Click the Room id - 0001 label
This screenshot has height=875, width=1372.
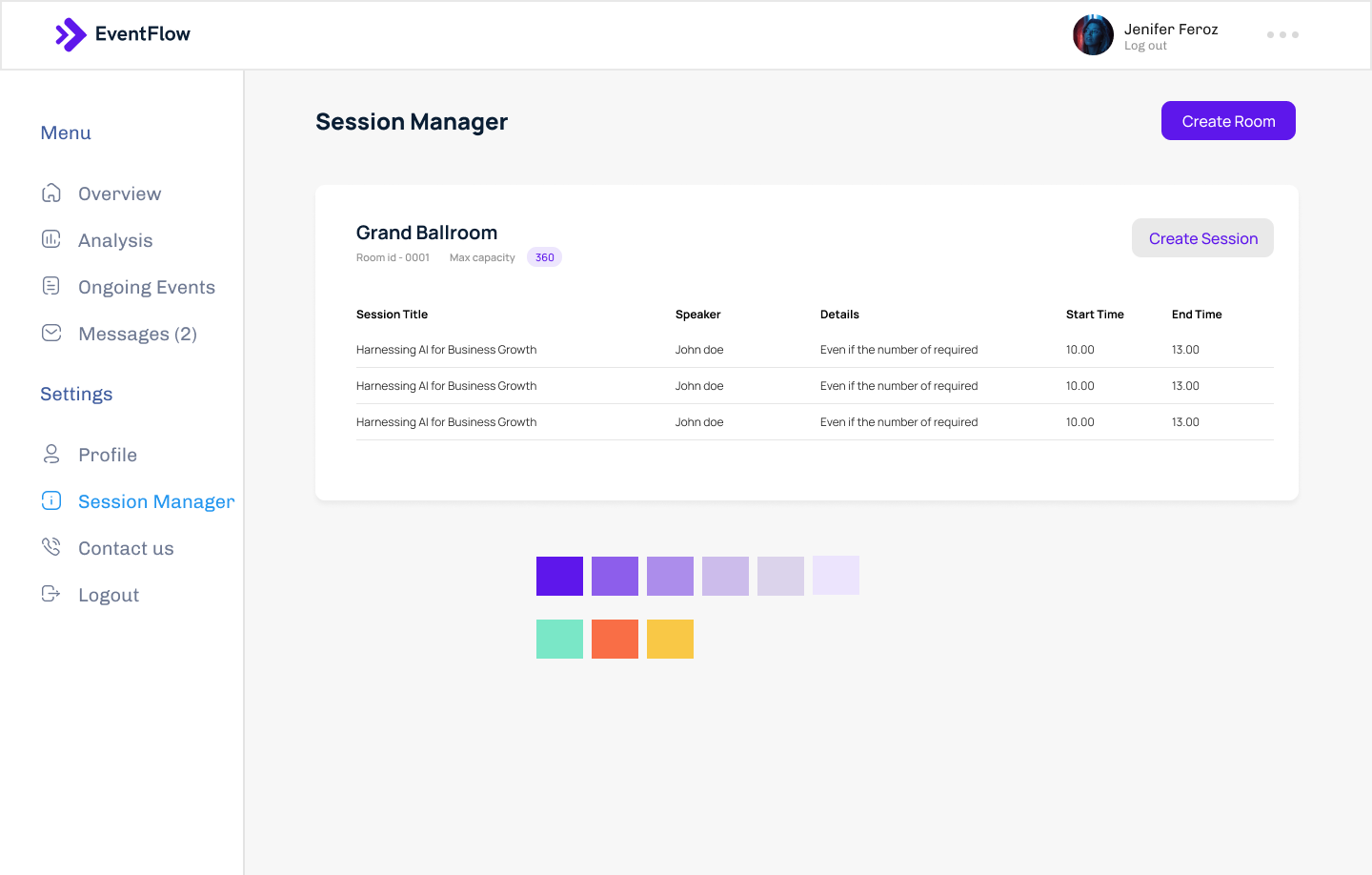tap(393, 257)
